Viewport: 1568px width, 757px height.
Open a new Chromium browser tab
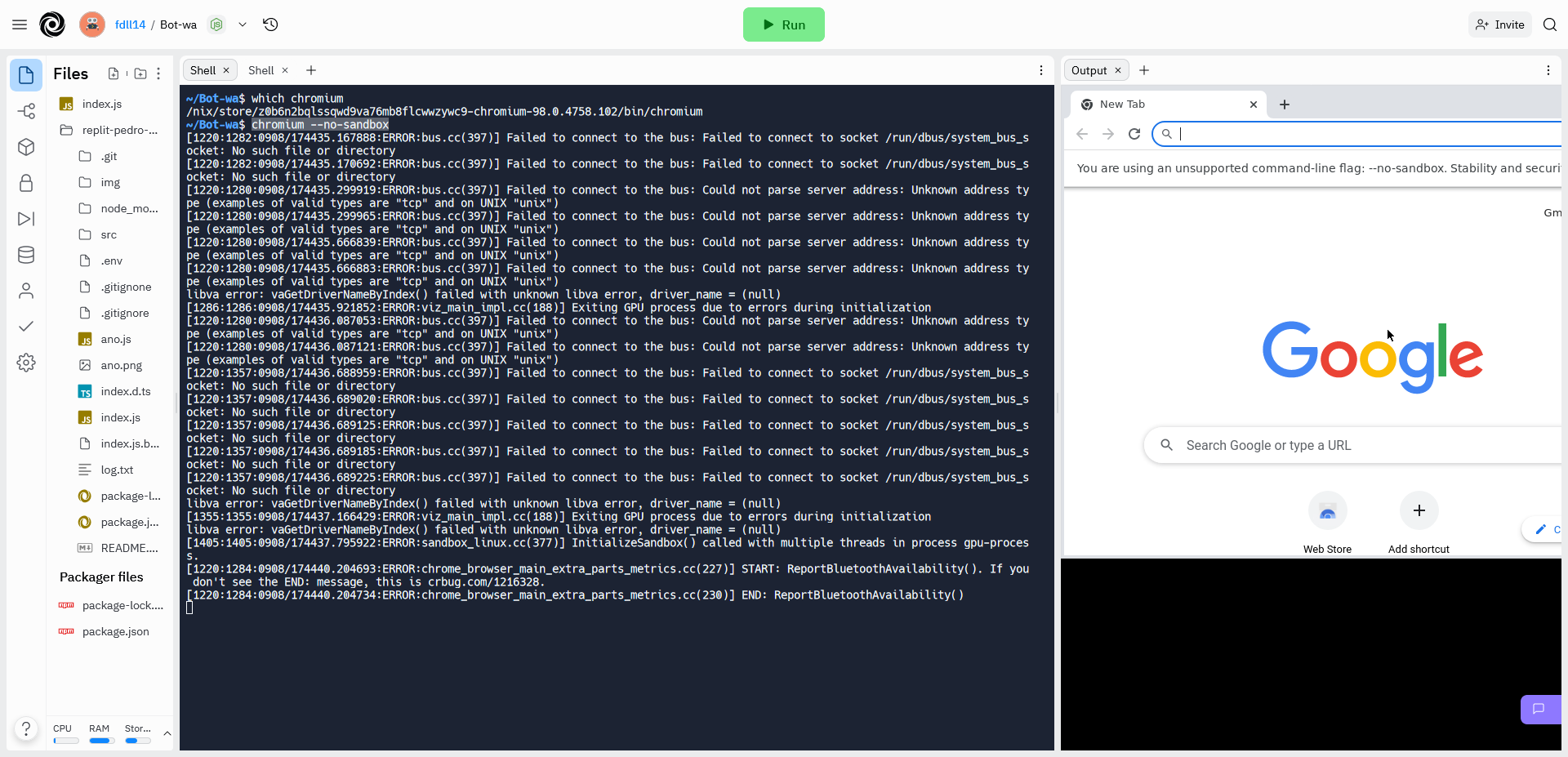tap(1285, 105)
